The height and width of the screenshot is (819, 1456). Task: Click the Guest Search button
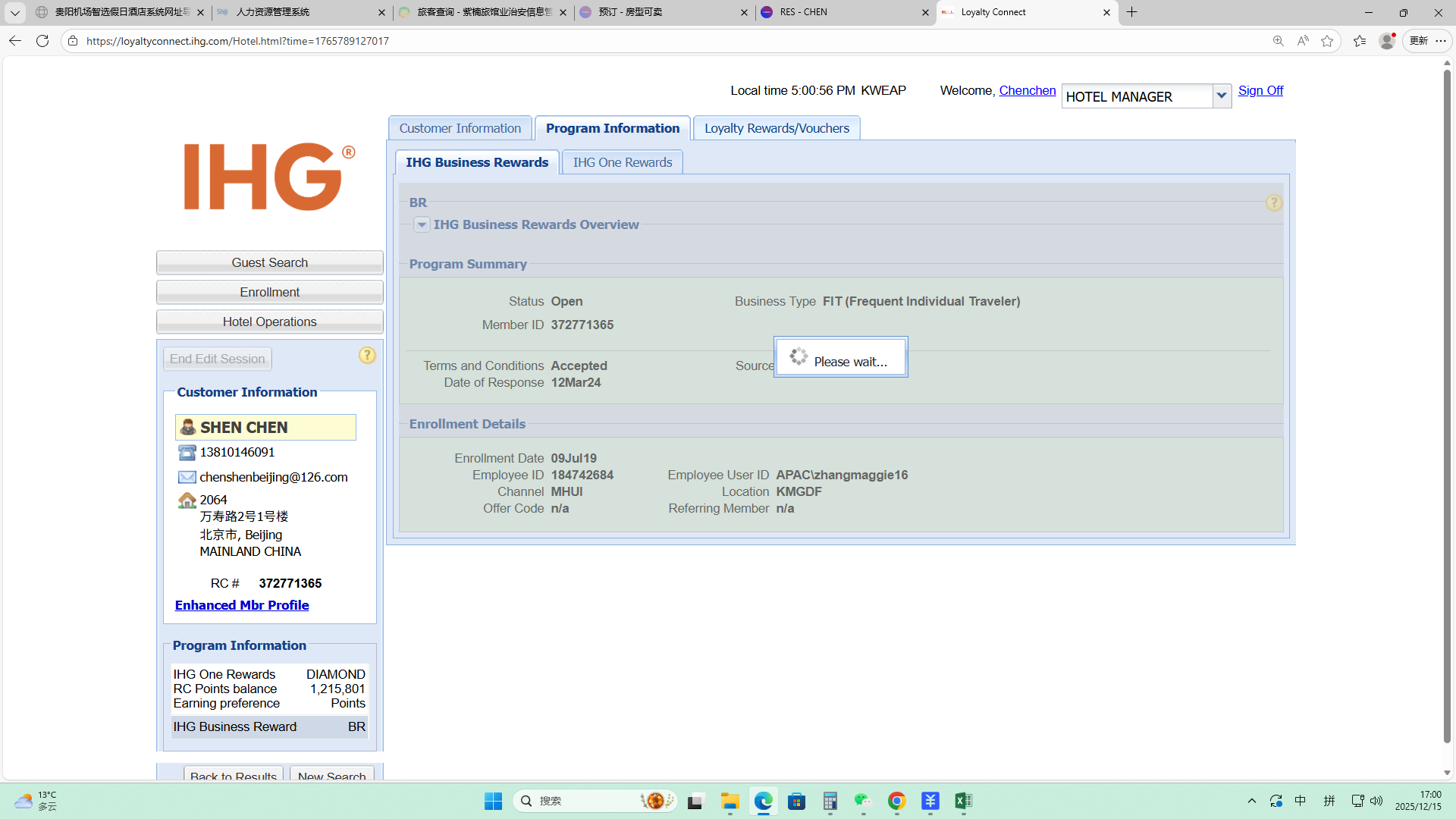269,262
